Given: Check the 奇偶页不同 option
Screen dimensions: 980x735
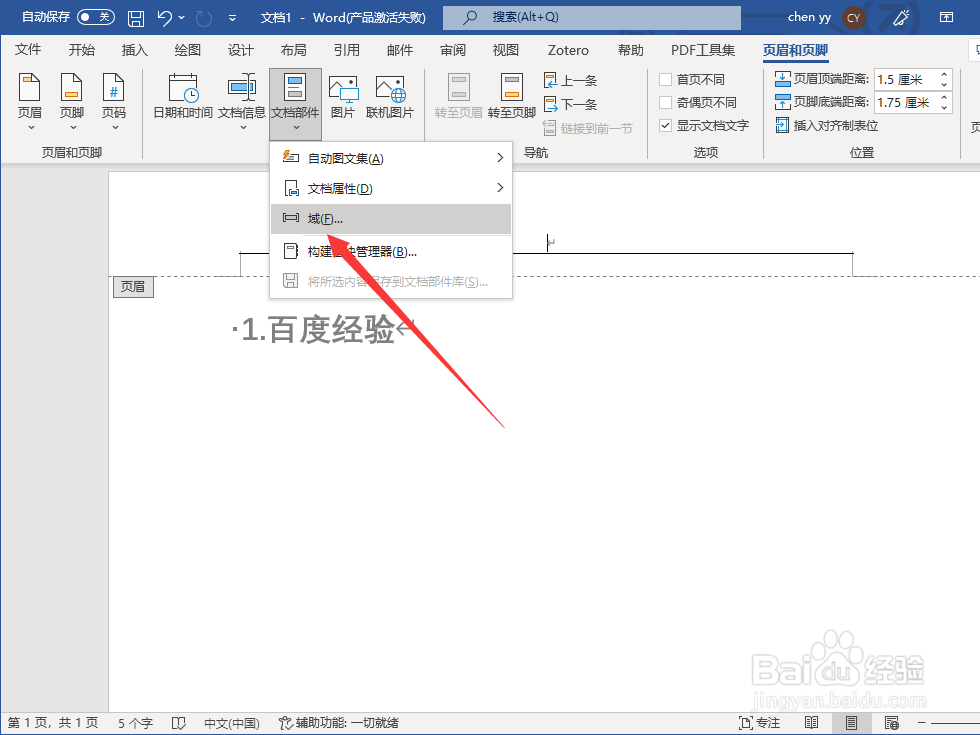Looking at the screenshot, I should coord(666,102).
